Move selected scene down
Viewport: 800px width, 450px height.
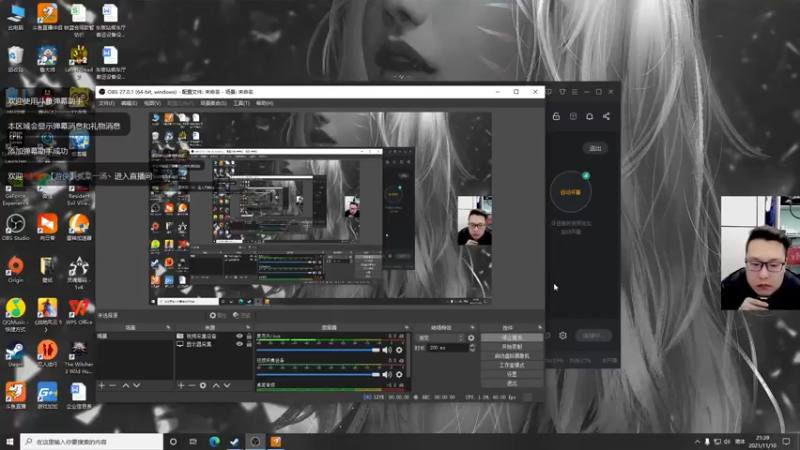click(x=137, y=385)
